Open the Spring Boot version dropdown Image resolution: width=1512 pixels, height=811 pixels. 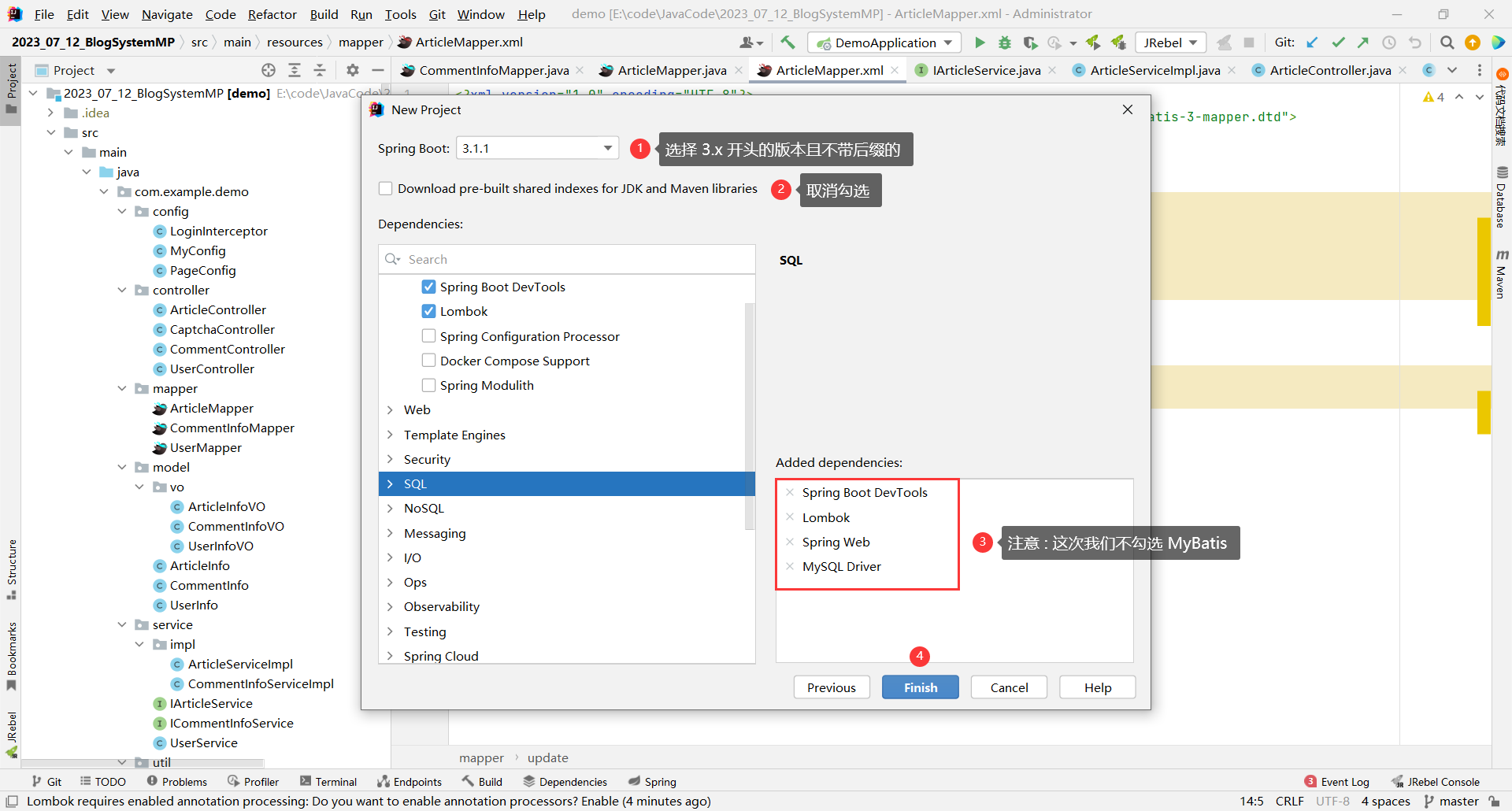point(537,148)
